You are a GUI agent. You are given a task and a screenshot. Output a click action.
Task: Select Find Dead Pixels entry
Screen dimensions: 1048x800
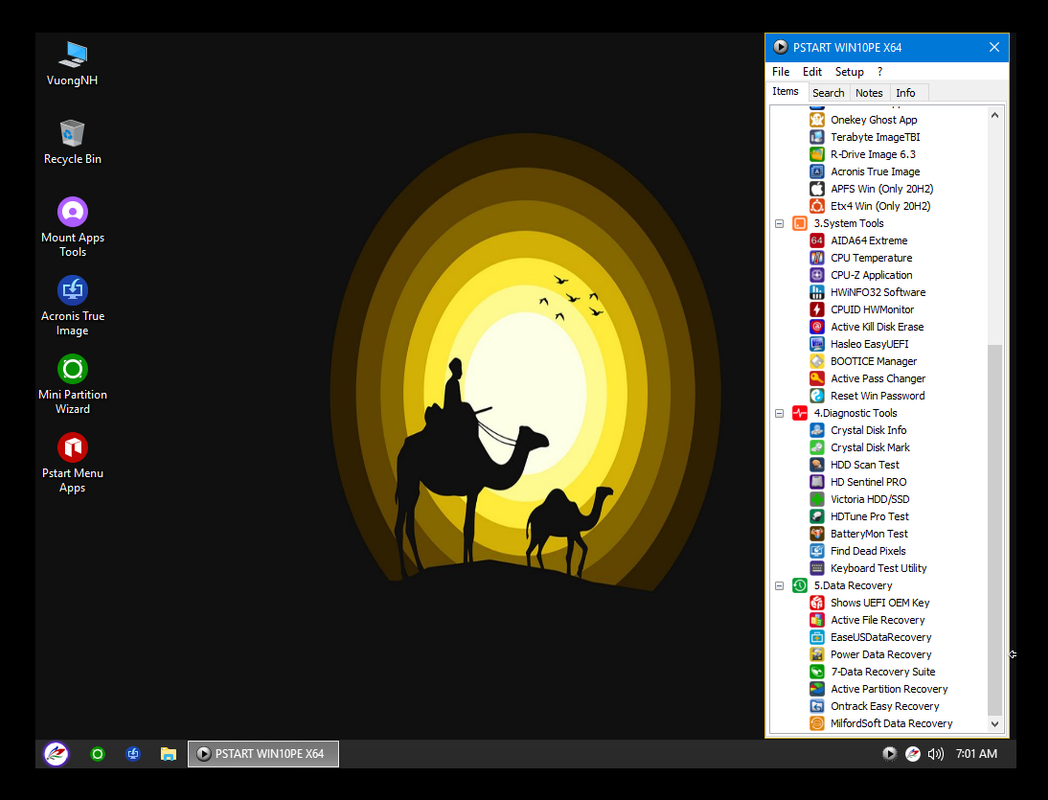pyautogui.click(x=868, y=551)
